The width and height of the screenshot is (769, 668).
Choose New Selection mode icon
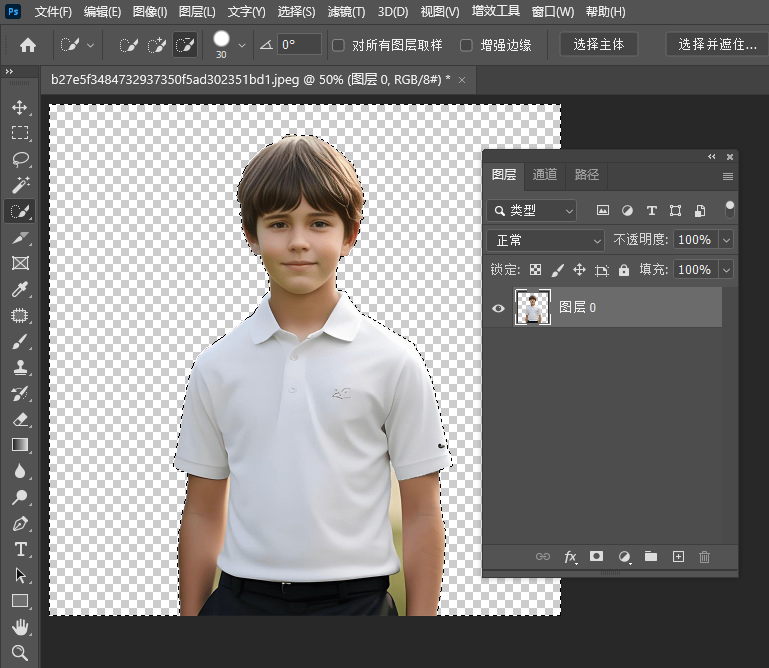click(x=128, y=45)
